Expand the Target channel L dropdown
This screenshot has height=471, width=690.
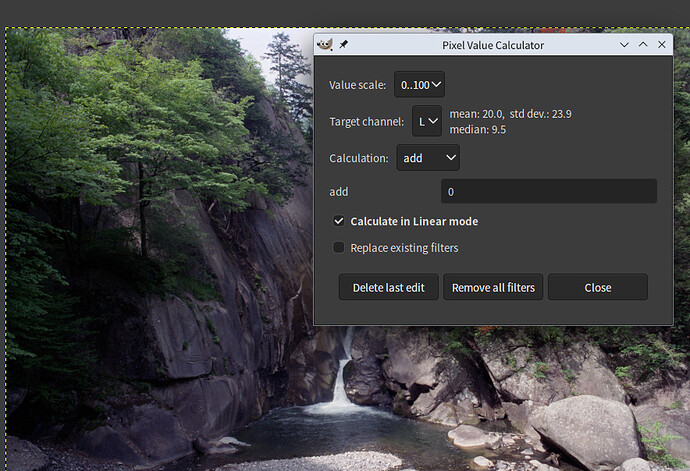427,121
